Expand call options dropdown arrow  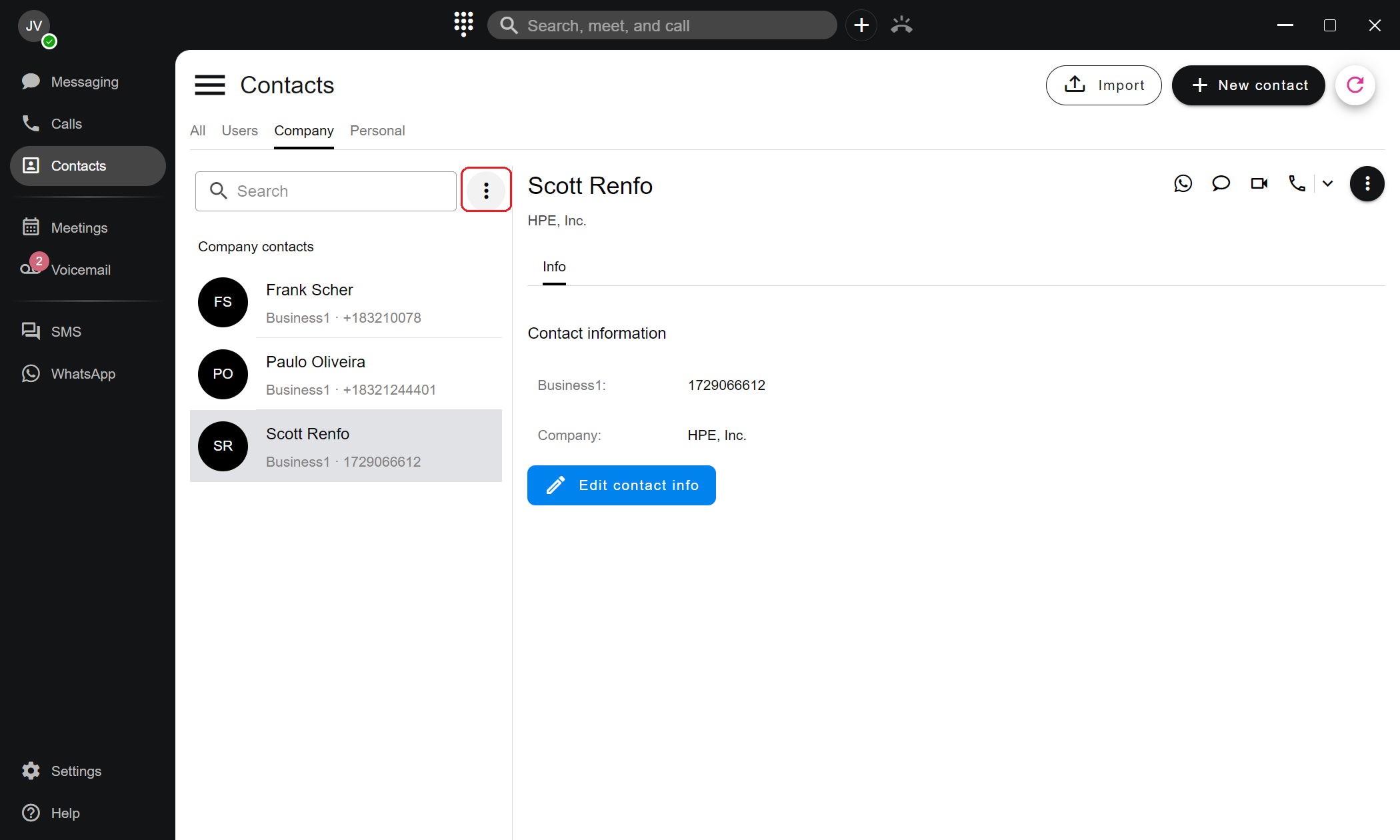[x=1327, y=183]
